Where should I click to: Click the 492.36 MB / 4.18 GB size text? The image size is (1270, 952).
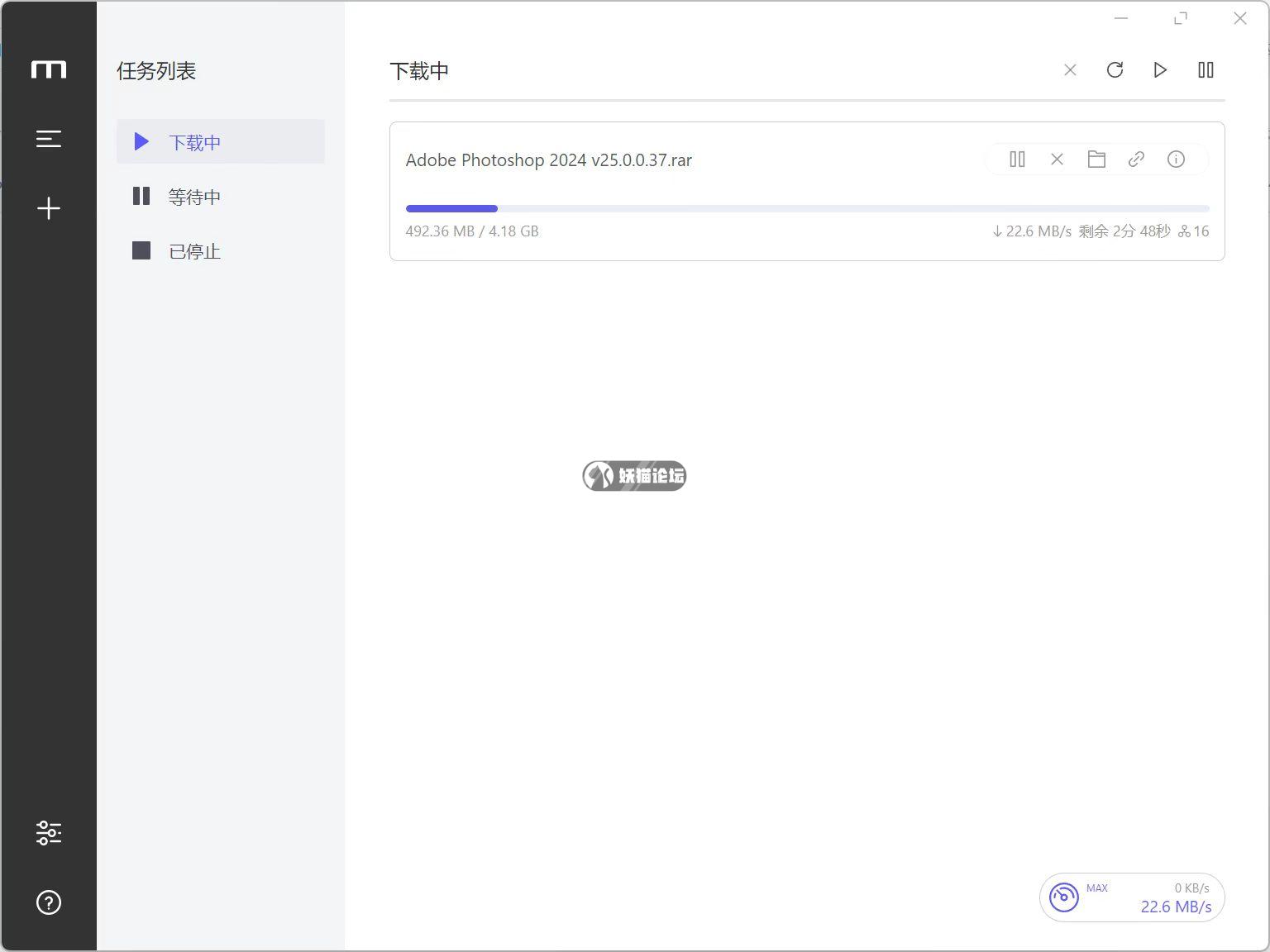472,231
